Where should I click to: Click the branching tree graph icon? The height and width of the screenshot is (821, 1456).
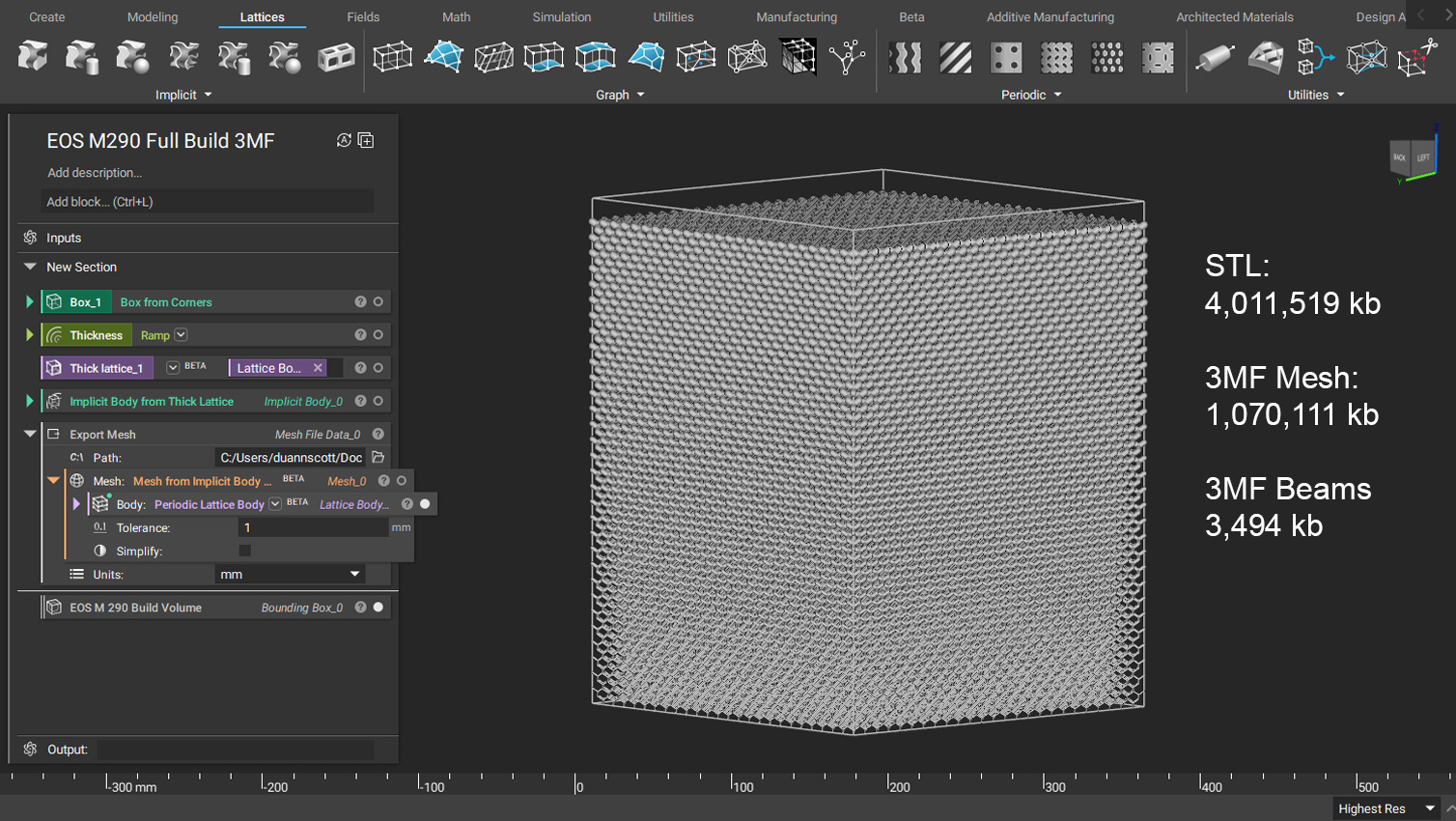(x=847, y=58)
